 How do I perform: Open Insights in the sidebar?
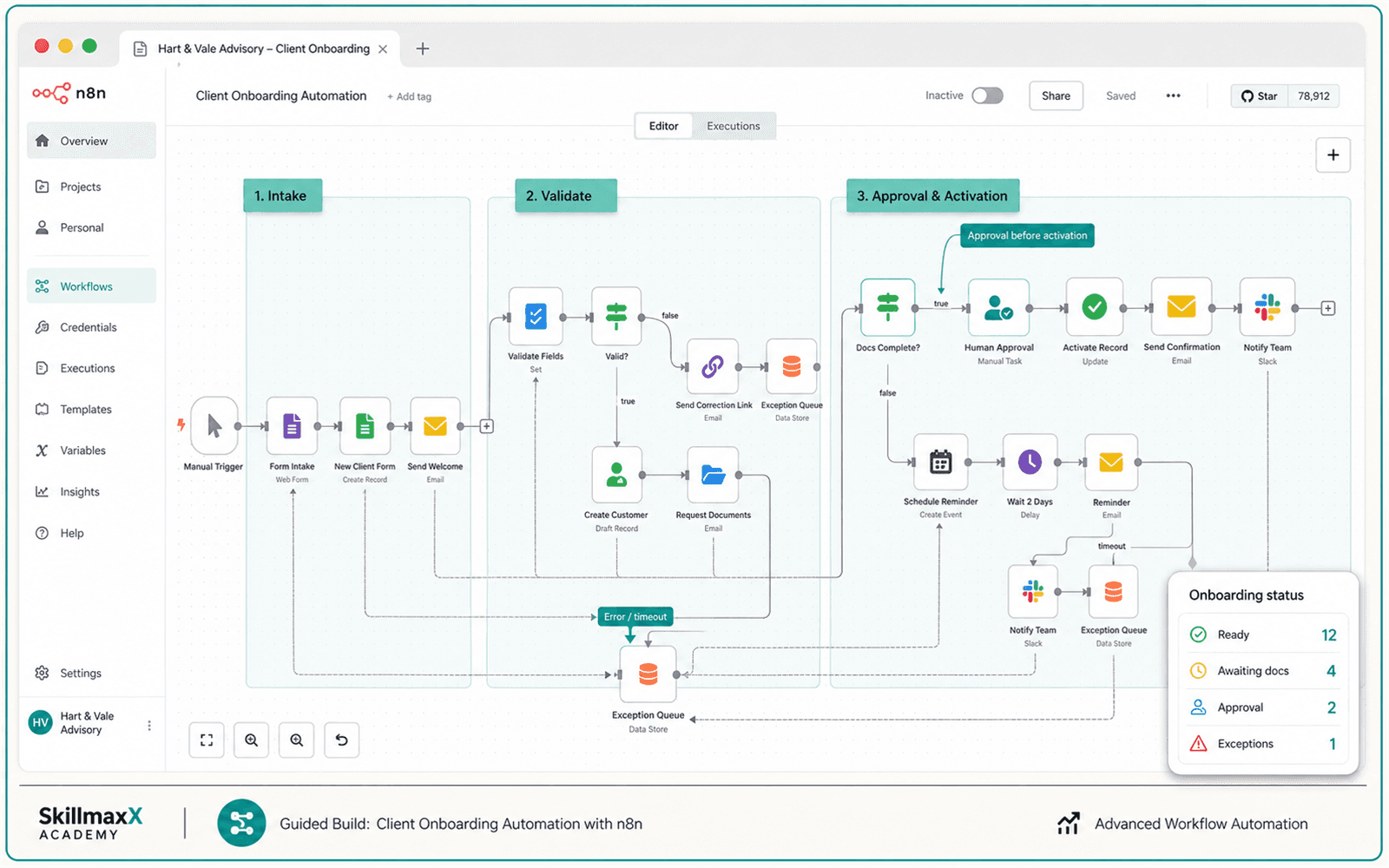[91, 491]
